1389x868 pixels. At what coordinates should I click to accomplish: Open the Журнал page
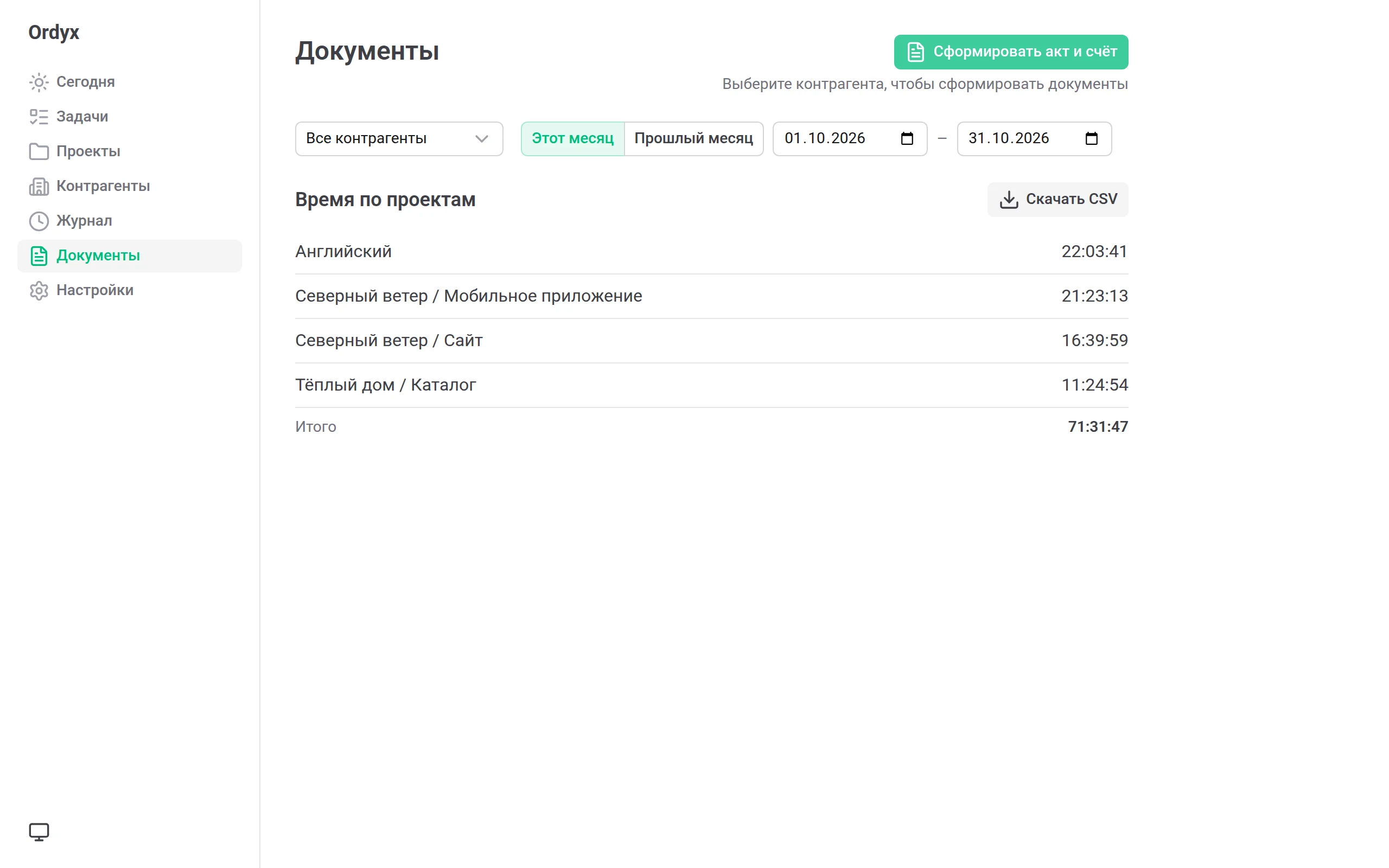pyautogui.click(x=130, y=221)
